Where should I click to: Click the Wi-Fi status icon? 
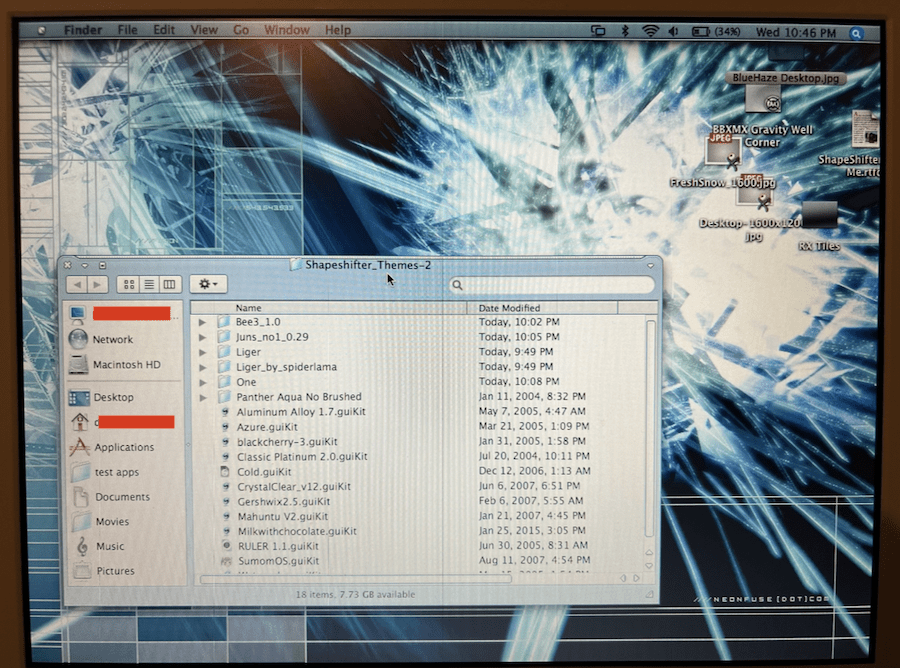click(650, 32)
